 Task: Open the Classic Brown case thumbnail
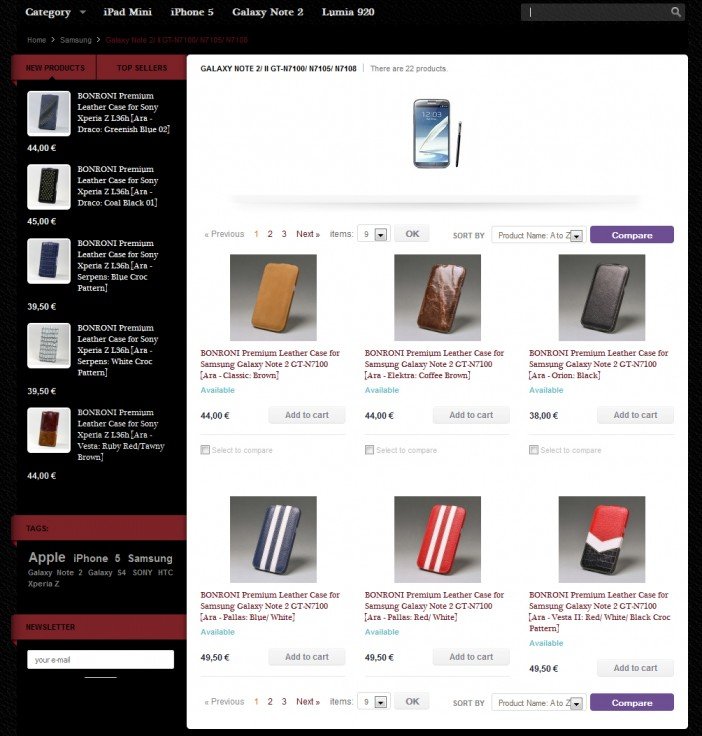[x=273, y=297]
